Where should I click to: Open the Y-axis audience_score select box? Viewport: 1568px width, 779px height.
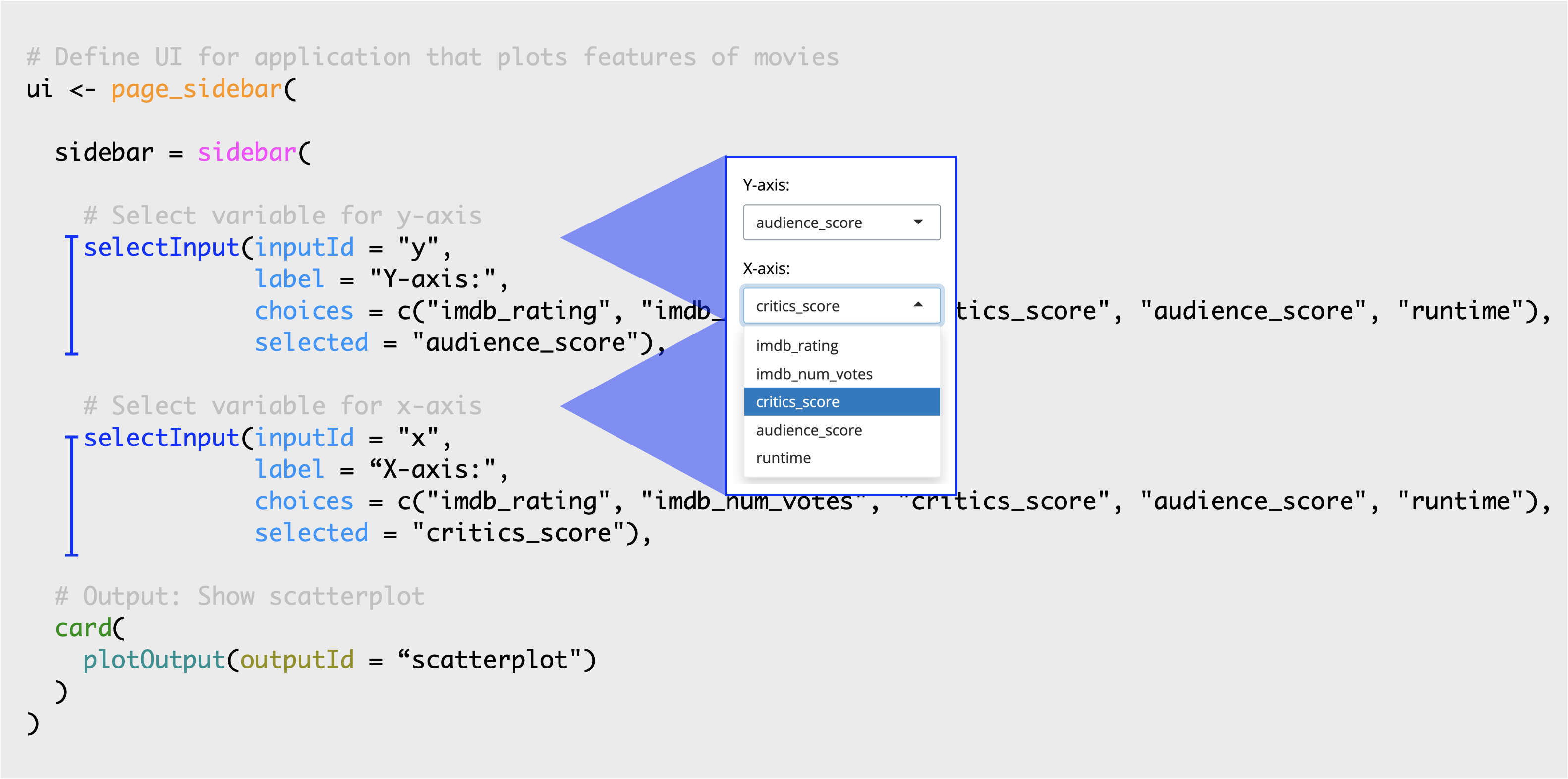(x=841, y=222)
